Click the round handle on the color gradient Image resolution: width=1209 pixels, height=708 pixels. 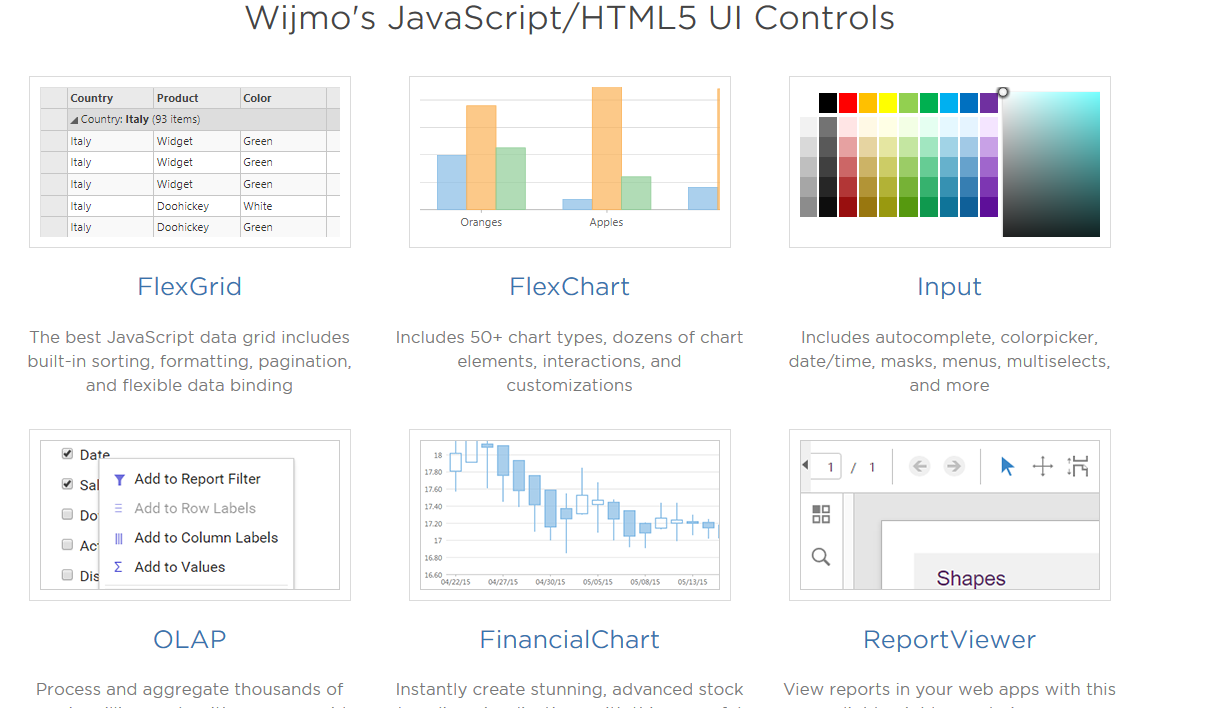click(1003, 92)
